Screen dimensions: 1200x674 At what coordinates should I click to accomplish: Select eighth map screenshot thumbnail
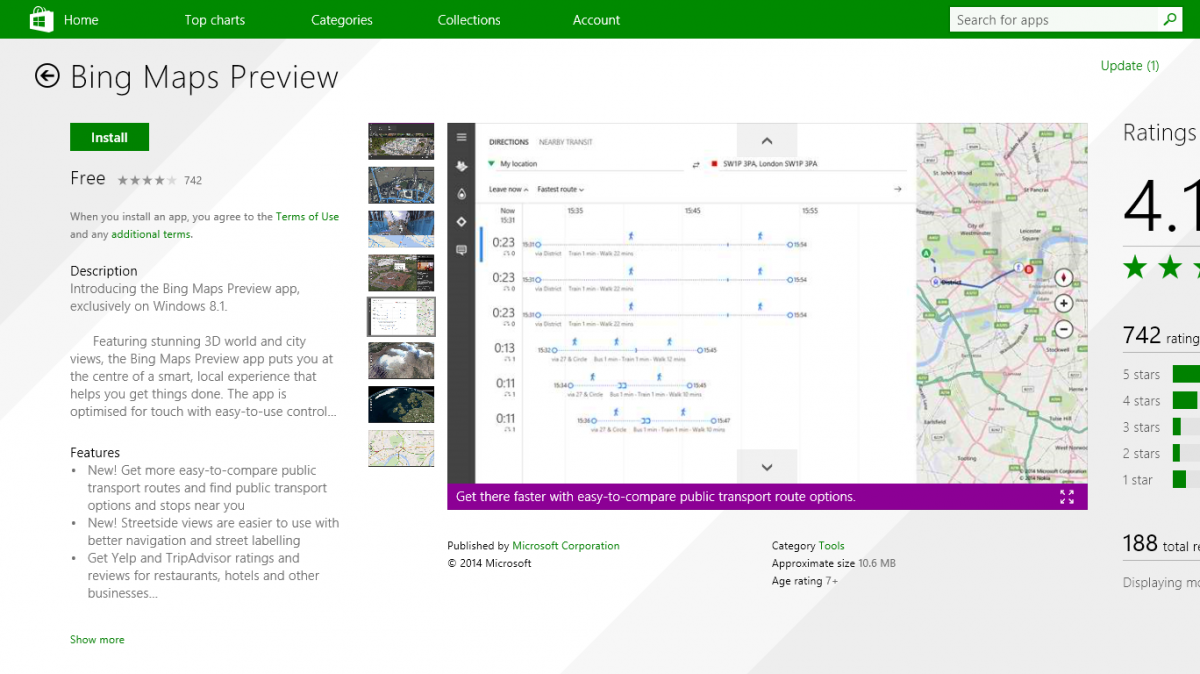click(401, 448)
